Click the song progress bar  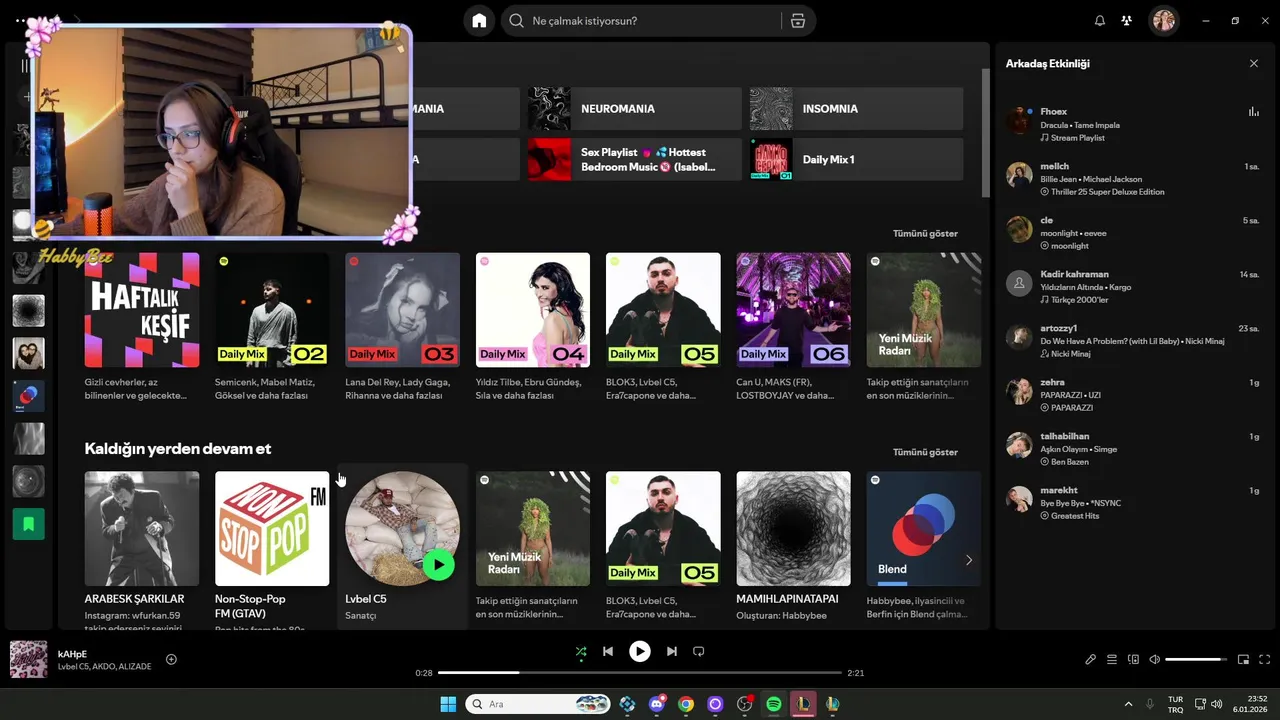pyautogui.click(x=640, y=673)
